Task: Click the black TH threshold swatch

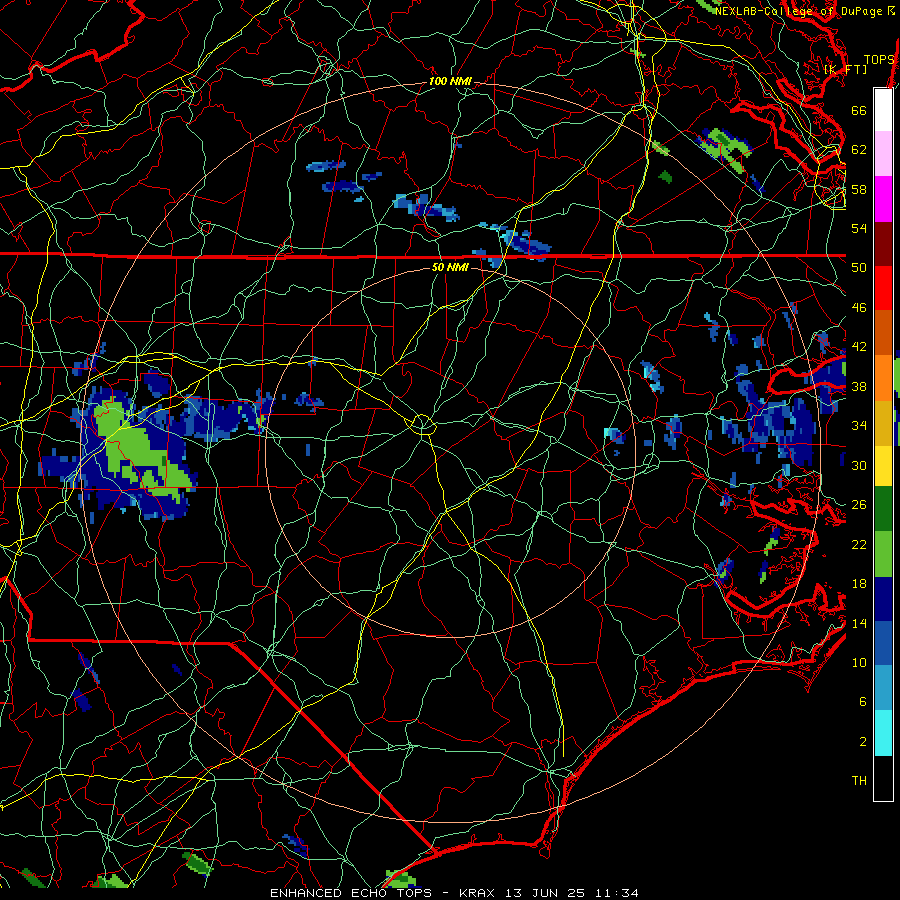Action: [x=883, y=778]
